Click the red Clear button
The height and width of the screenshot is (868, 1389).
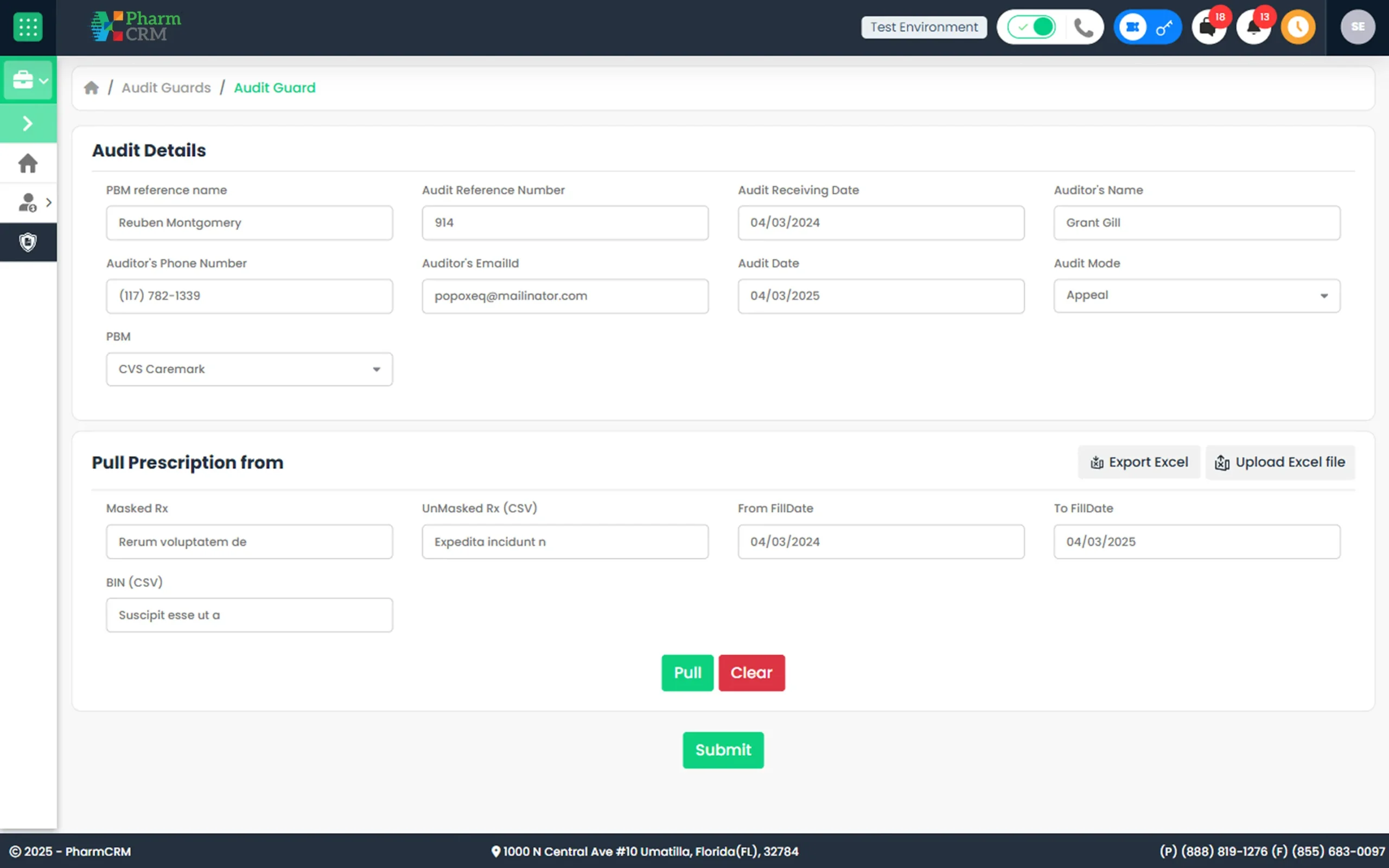coord(751,673)
